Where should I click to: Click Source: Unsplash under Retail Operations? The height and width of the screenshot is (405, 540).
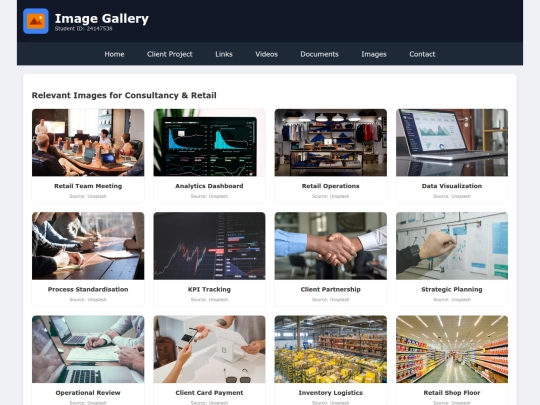331,196
